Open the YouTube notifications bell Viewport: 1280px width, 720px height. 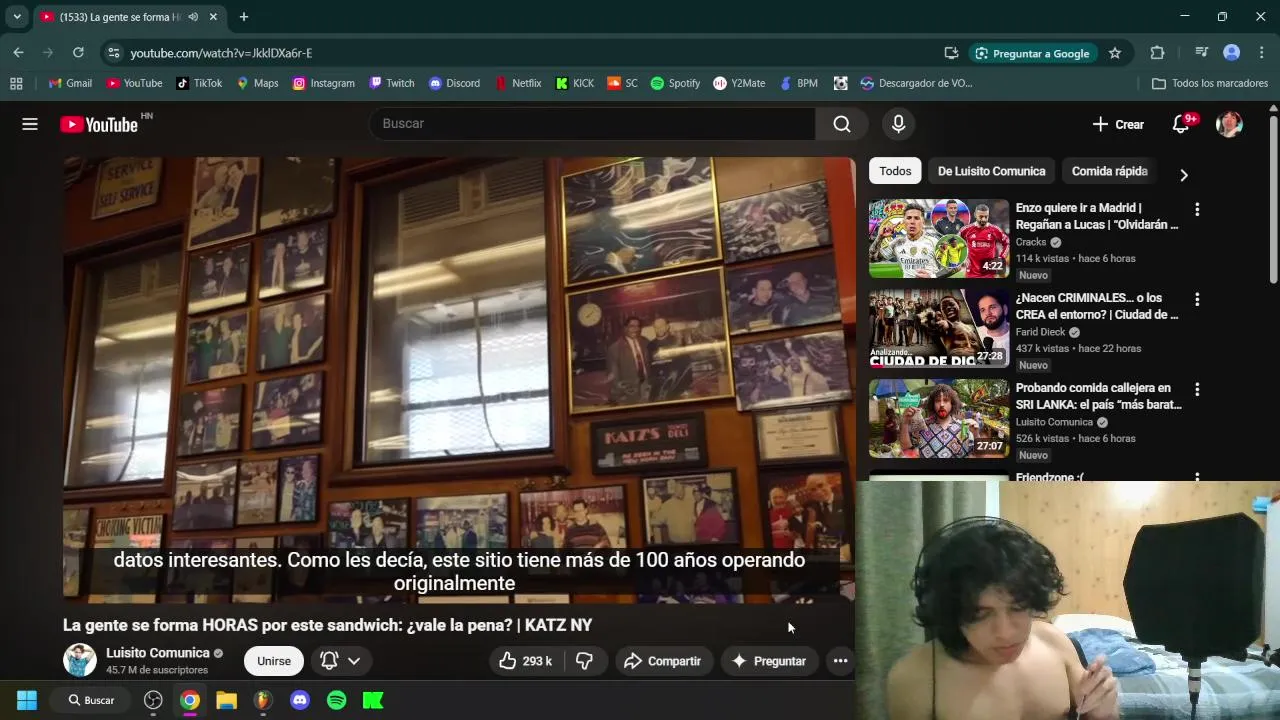pos(1181,124)
